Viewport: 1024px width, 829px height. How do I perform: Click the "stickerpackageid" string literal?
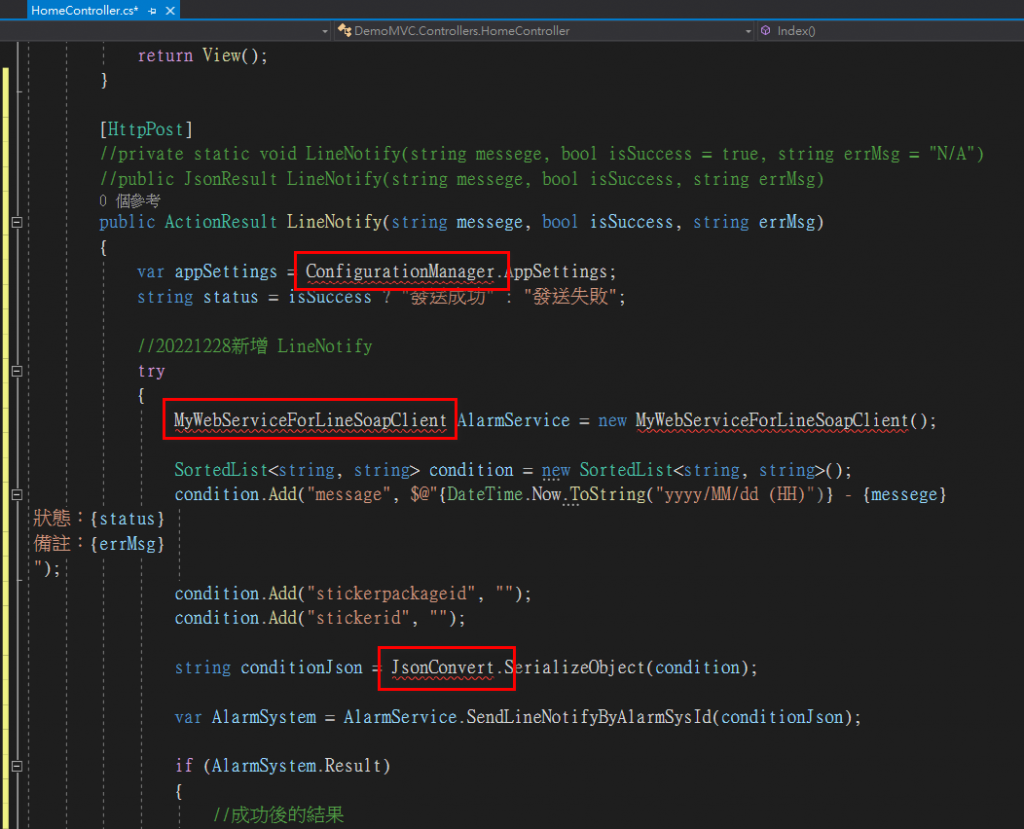[x=391, y=594]
